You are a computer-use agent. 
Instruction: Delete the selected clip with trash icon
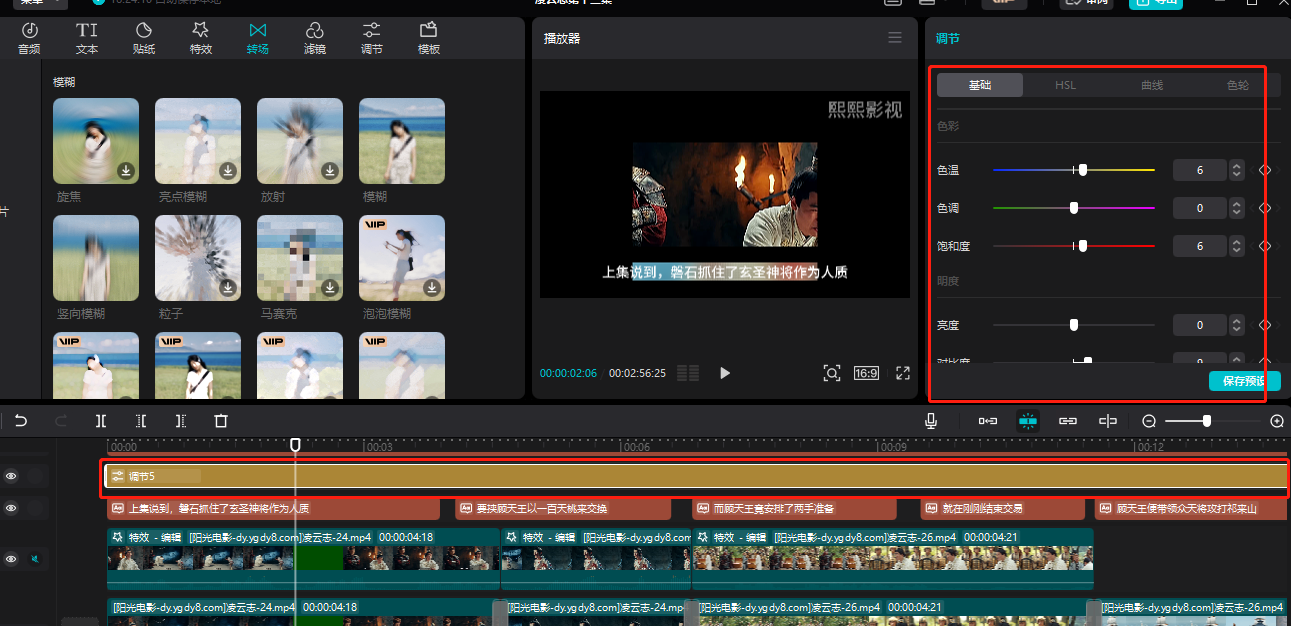pos(222,421)
